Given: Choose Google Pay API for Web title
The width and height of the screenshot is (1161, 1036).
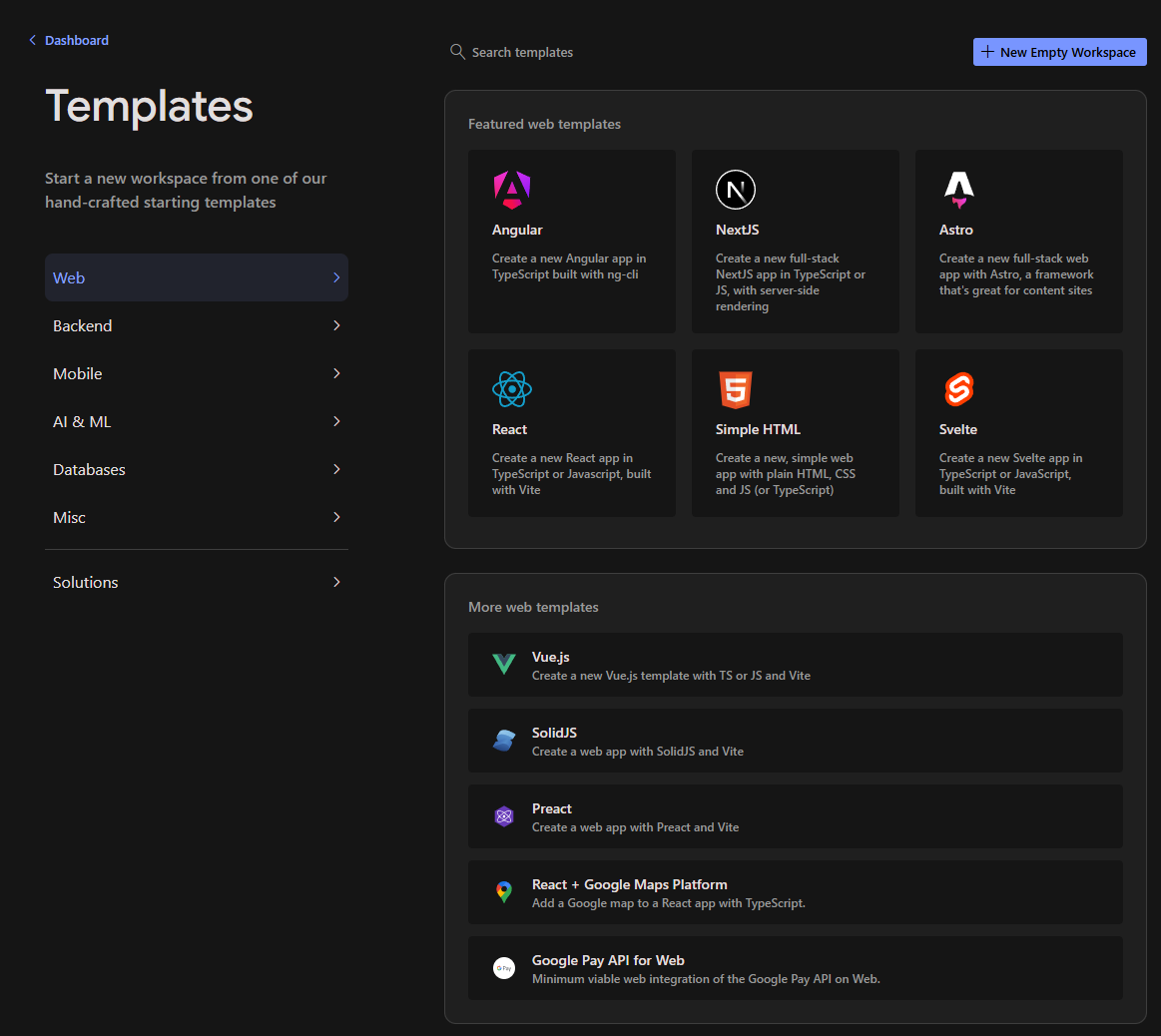Looking at the screenshot, I should [x=608, y=960].
